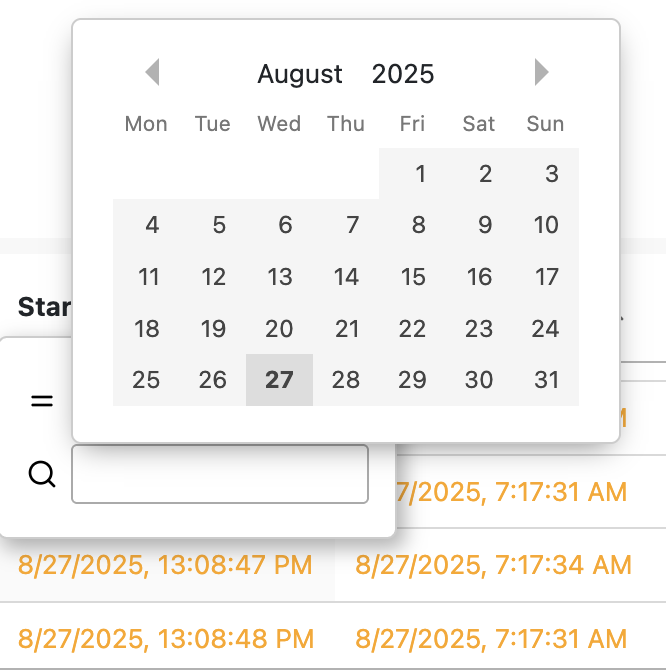The width and height of the screenshot is (666, 672).
Task: Pick August 15 in the calendar
Action: [x=412, y=276]
